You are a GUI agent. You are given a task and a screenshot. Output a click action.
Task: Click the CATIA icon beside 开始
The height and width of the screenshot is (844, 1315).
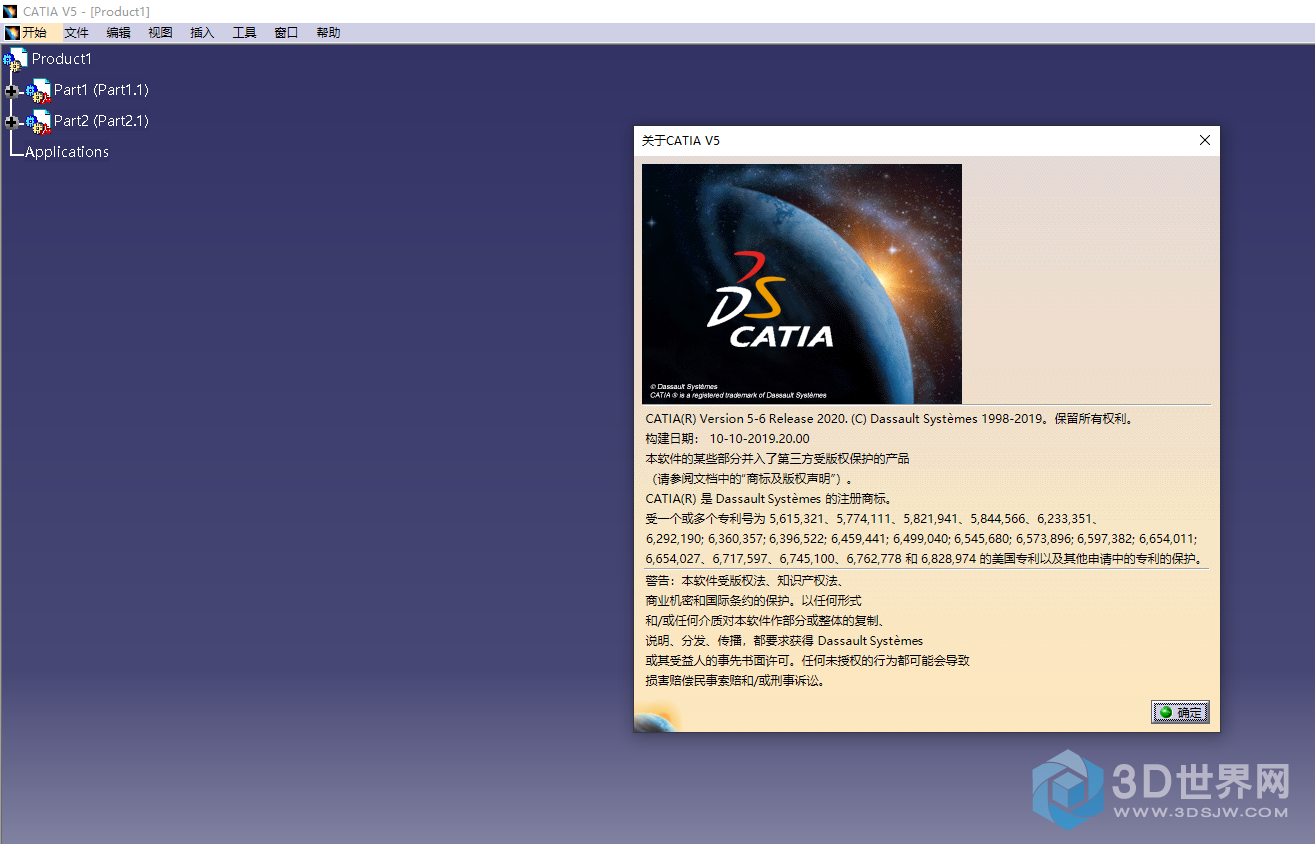(x=12, y=33)
